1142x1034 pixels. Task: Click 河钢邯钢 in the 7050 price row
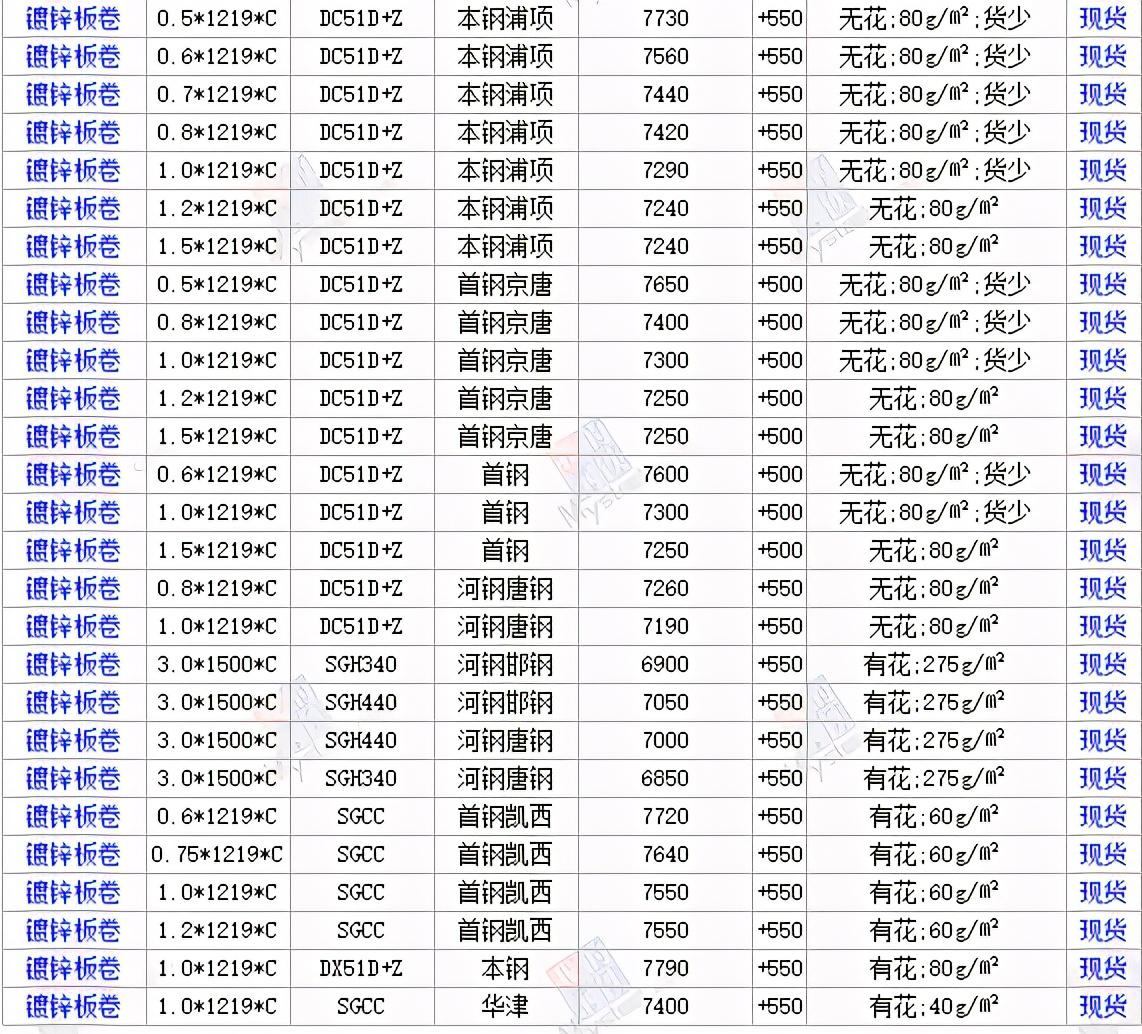point(505,703)
